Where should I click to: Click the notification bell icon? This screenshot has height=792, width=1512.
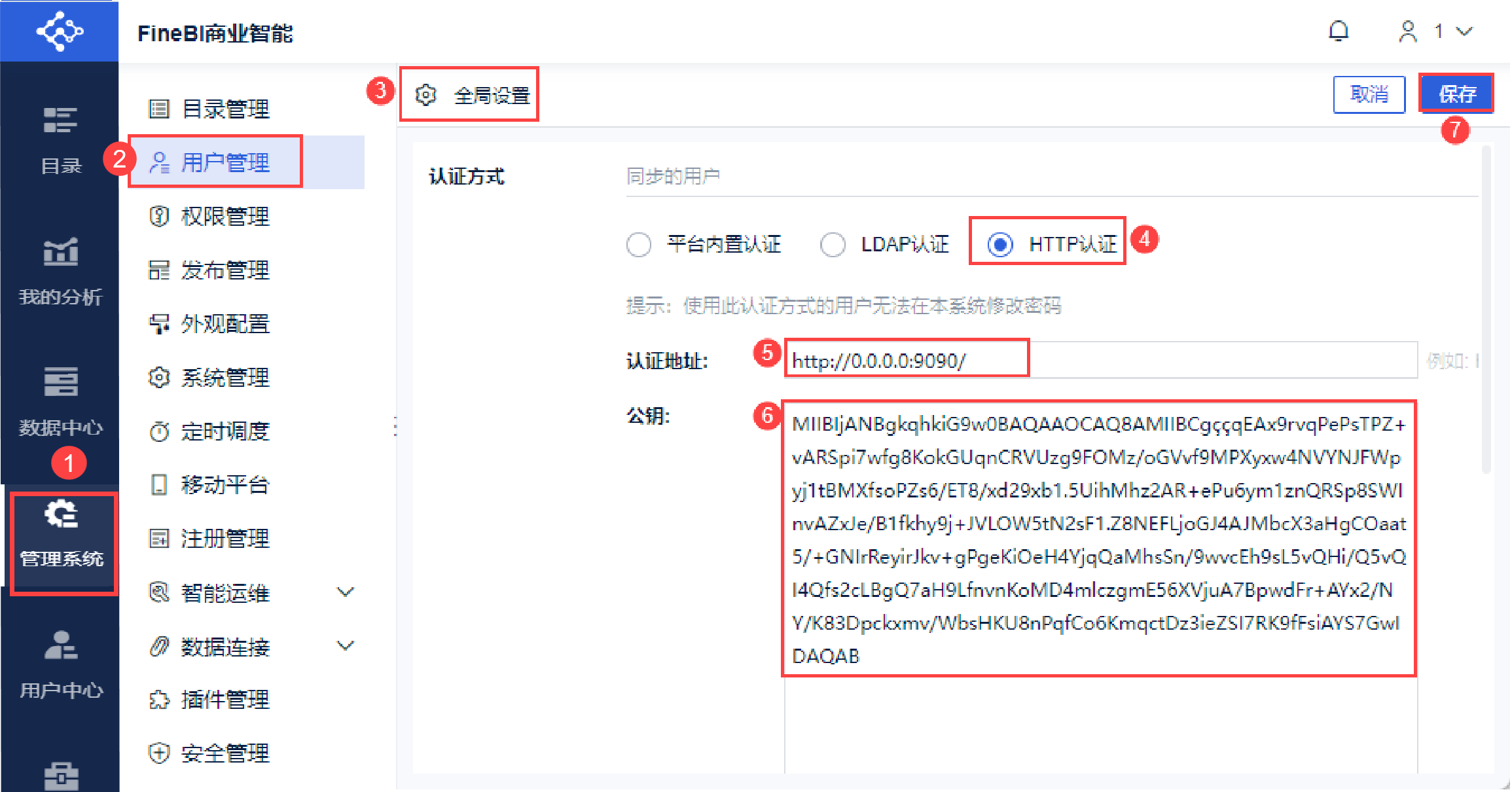1339,31
